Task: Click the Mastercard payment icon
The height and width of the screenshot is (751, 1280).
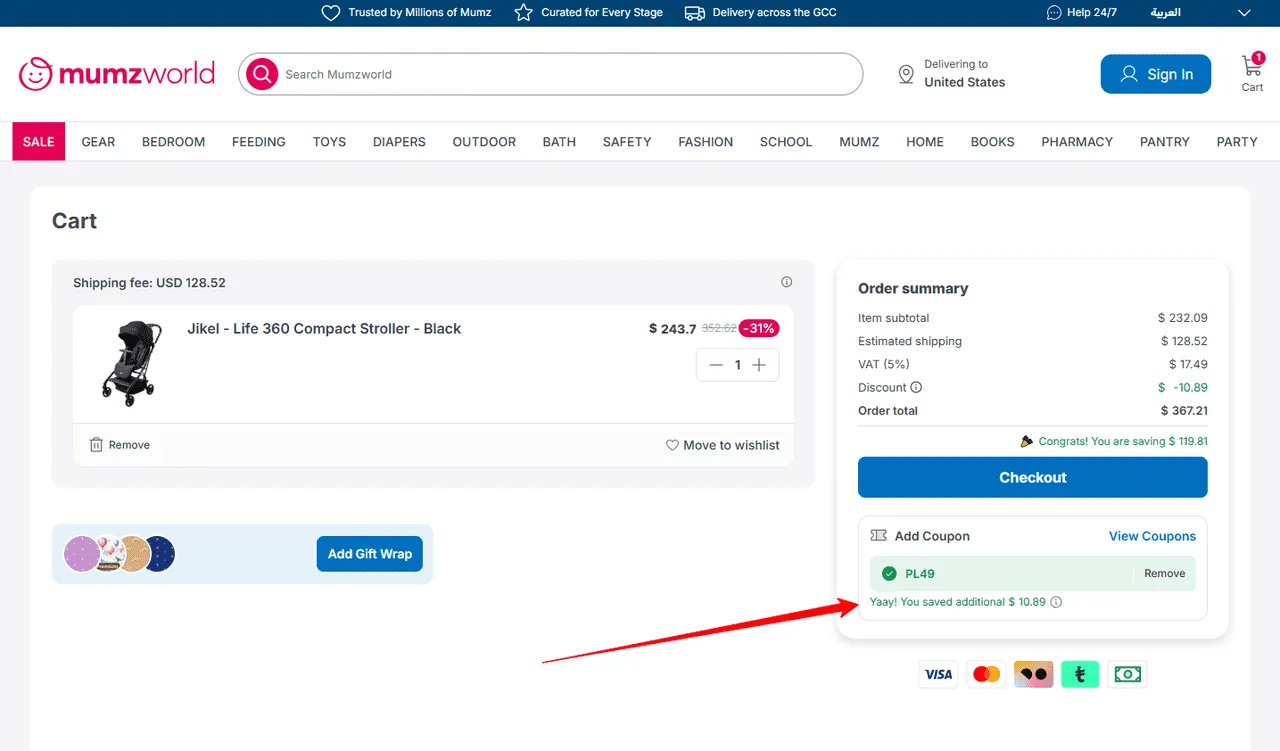Action: coord(986,674)
